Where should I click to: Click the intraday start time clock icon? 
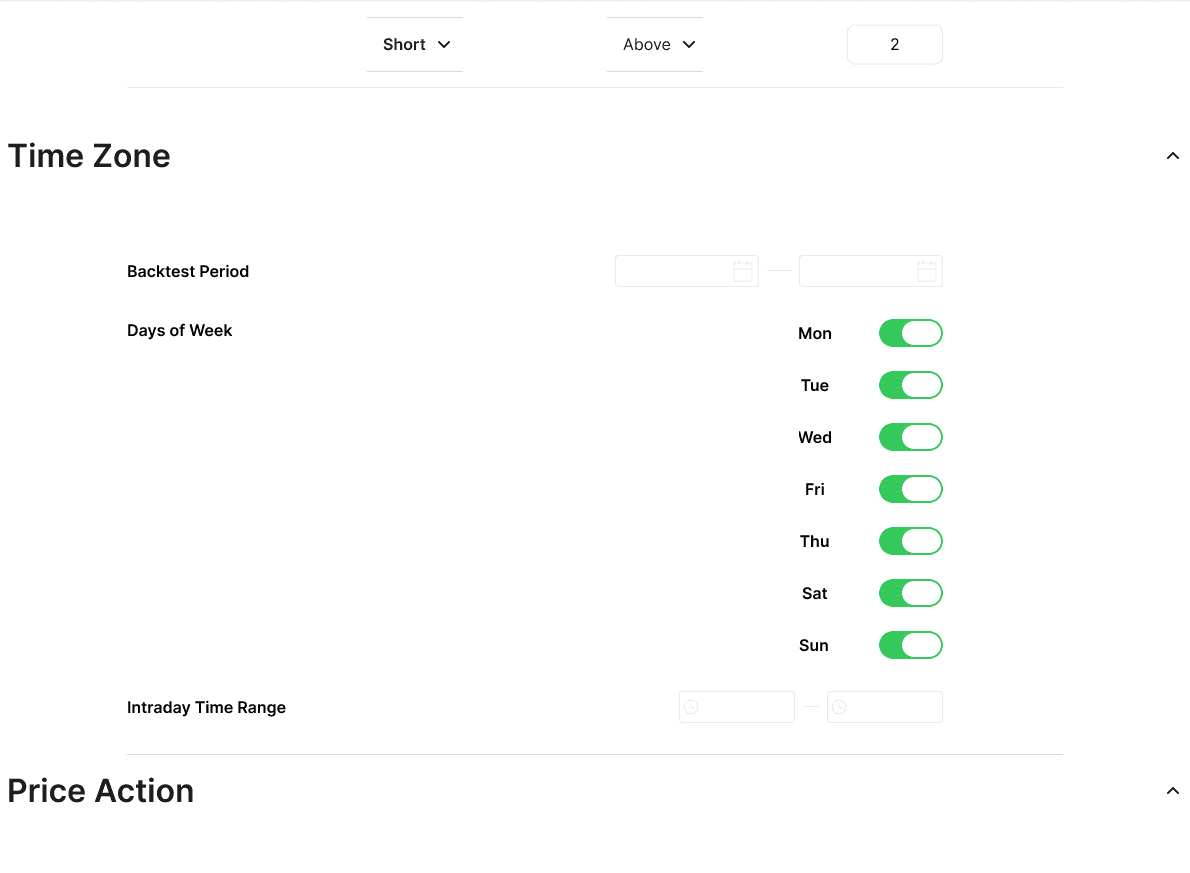tap(691, 707)
